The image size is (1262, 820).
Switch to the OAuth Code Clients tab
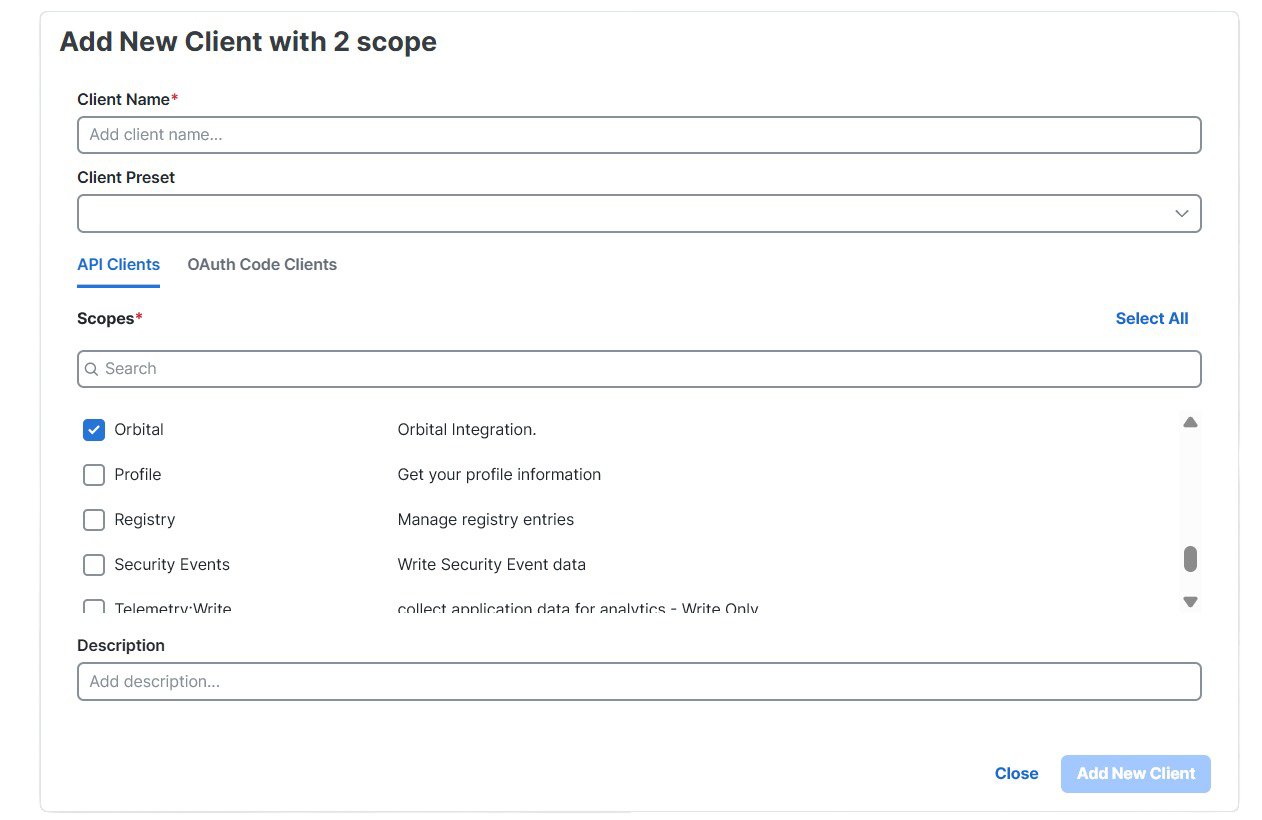pyautogui.click(x=262, y=264)
